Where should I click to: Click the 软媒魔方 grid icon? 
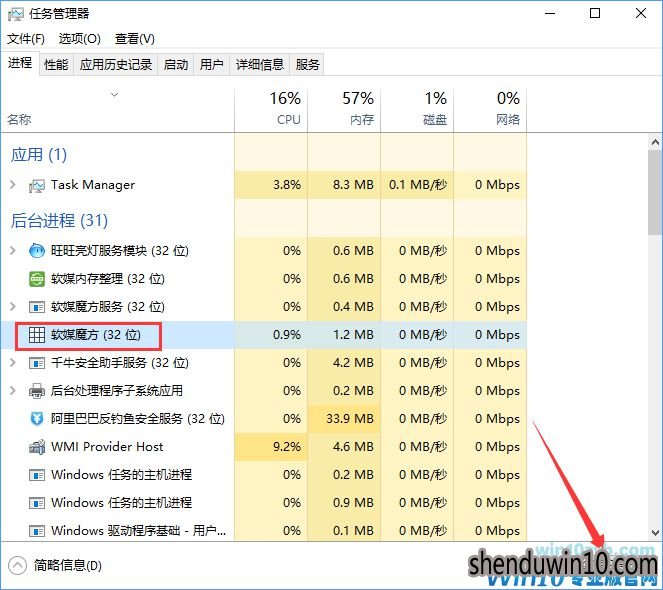point(37,335)
